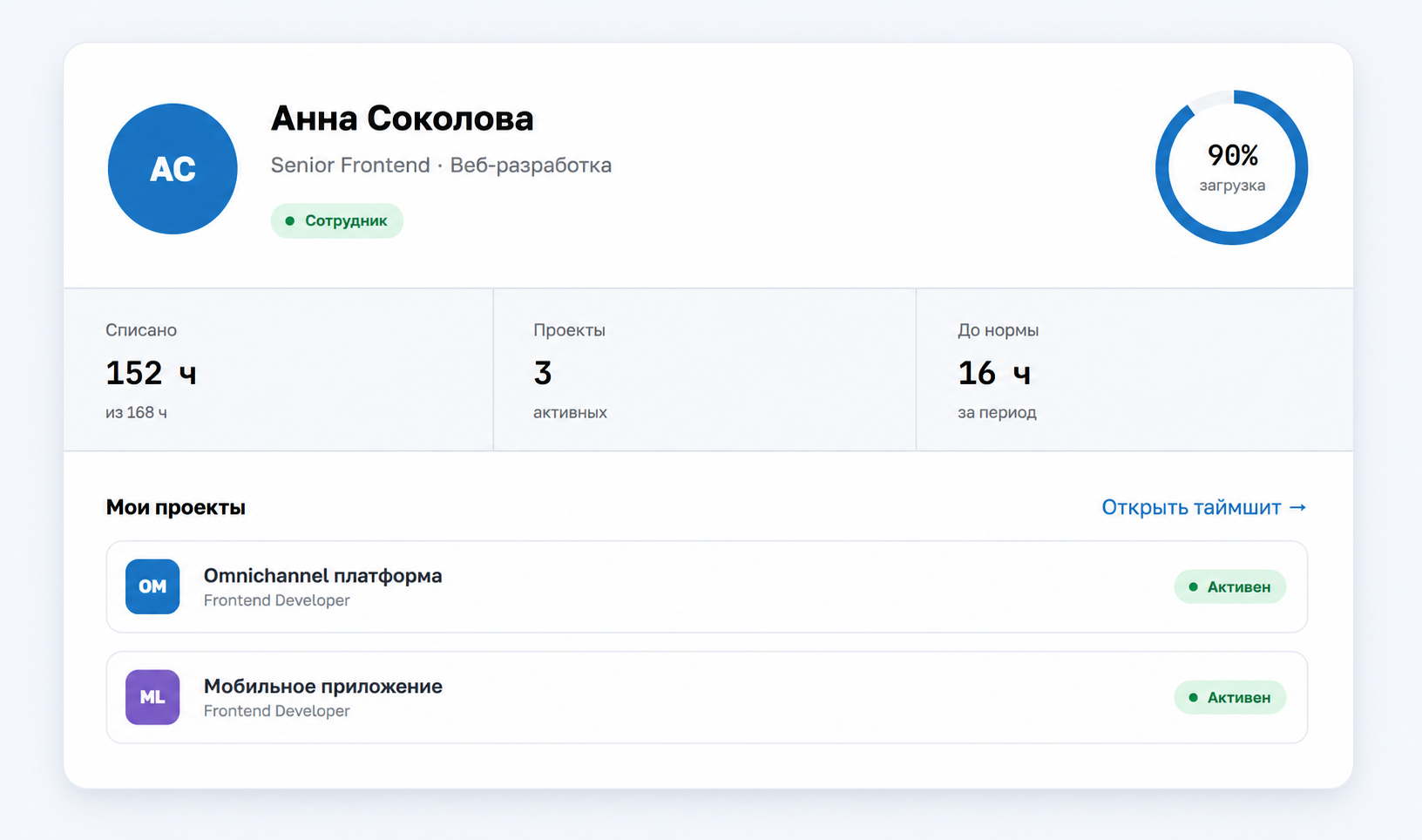Click the Сотрудник status badge
The width and height of the screenshot is (1422, 840).
(x=337, y=220)
